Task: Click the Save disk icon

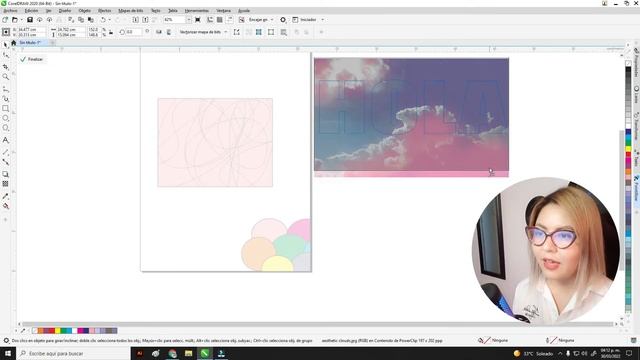Action: [30, 20]
